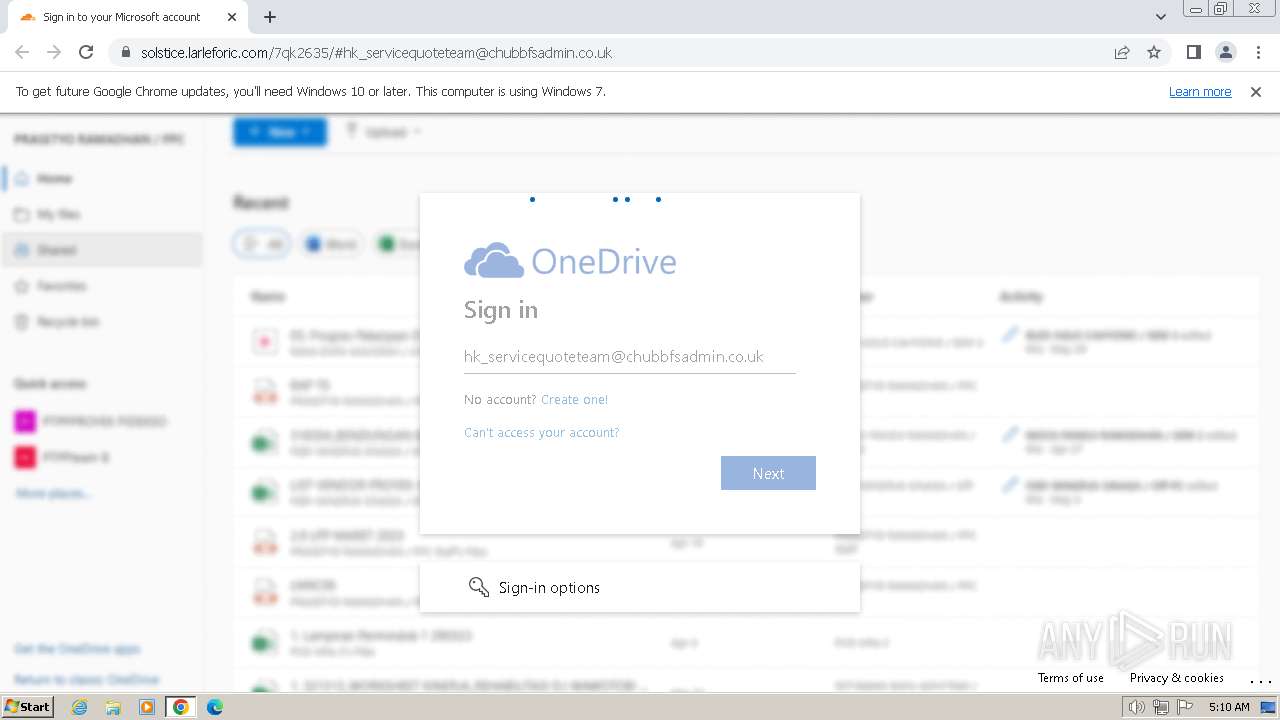Click the Next button

768,473
